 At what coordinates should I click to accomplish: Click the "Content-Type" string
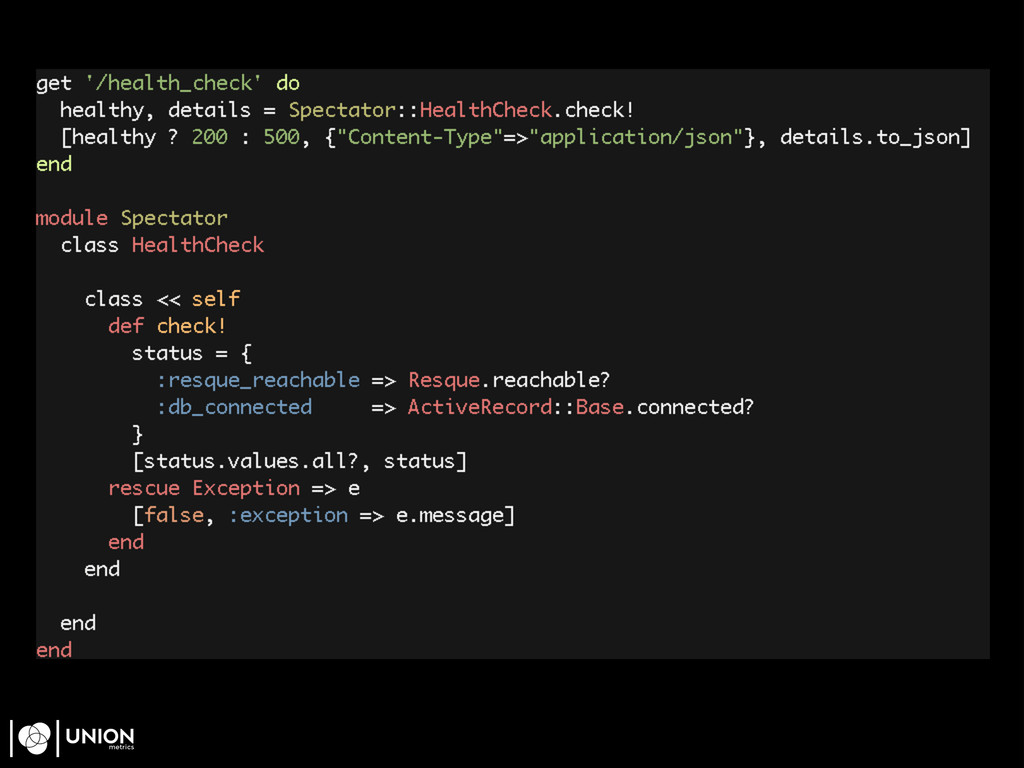click(420, 137)
